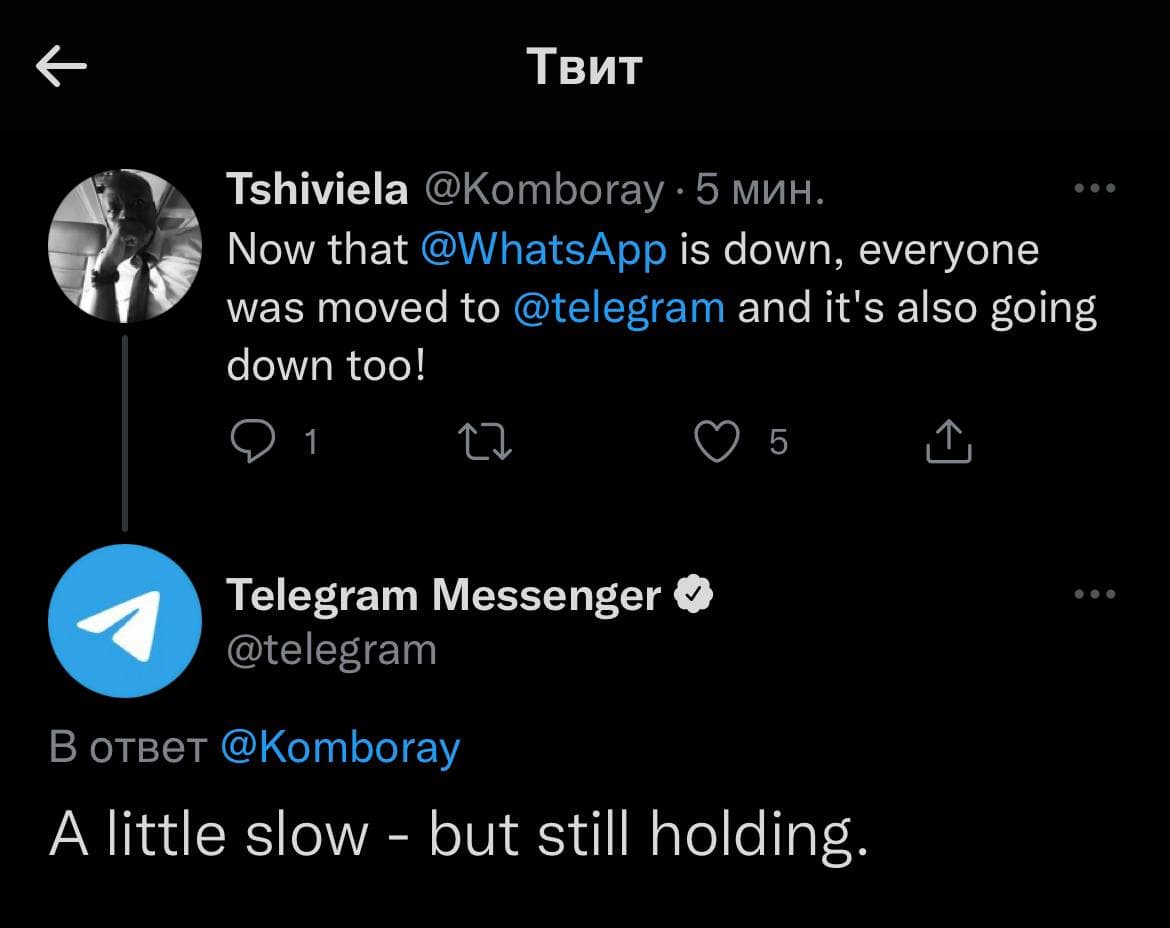Tap the back arrow icon
1170x928 pixels.
point(61,67)
